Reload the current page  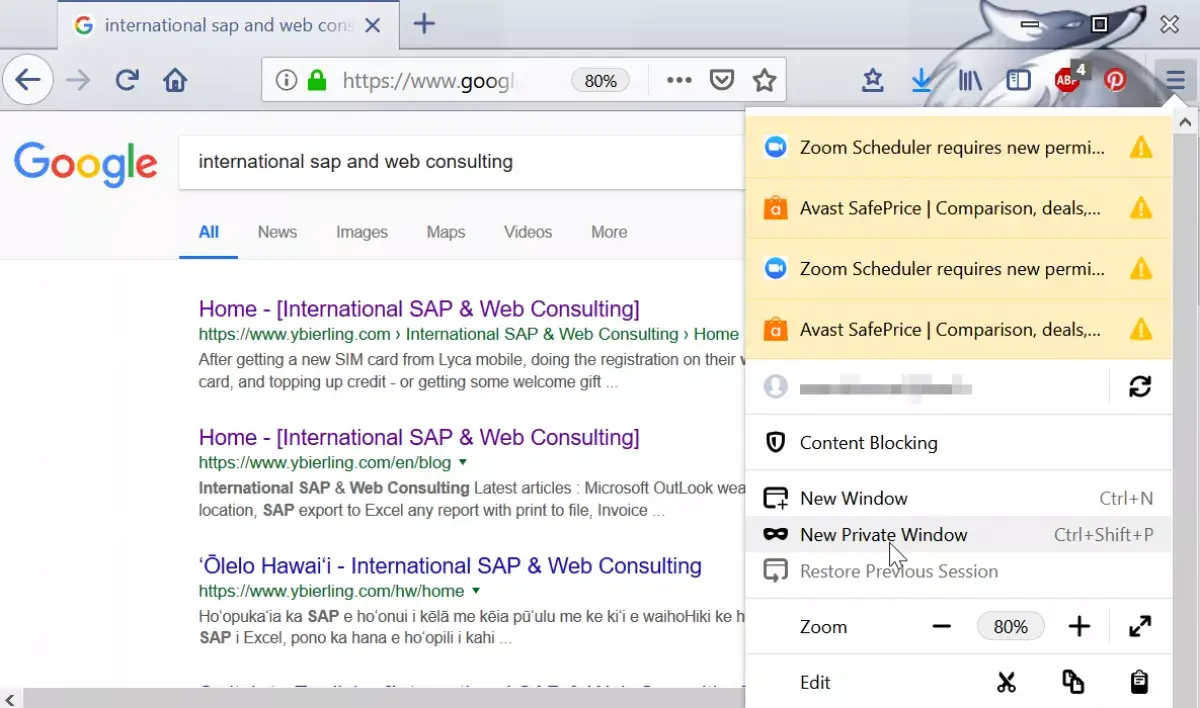tap(127, 80)
